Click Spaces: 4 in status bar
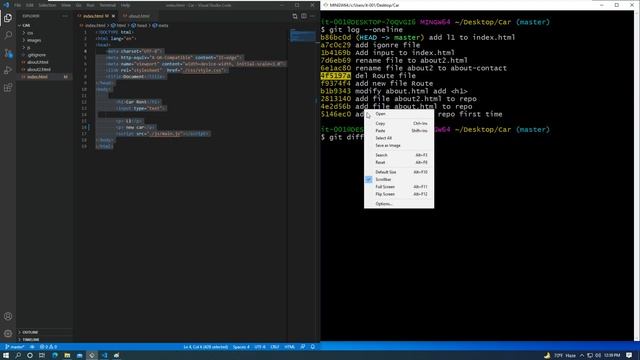Screen dimensions: 640x360 pos(241,347)
